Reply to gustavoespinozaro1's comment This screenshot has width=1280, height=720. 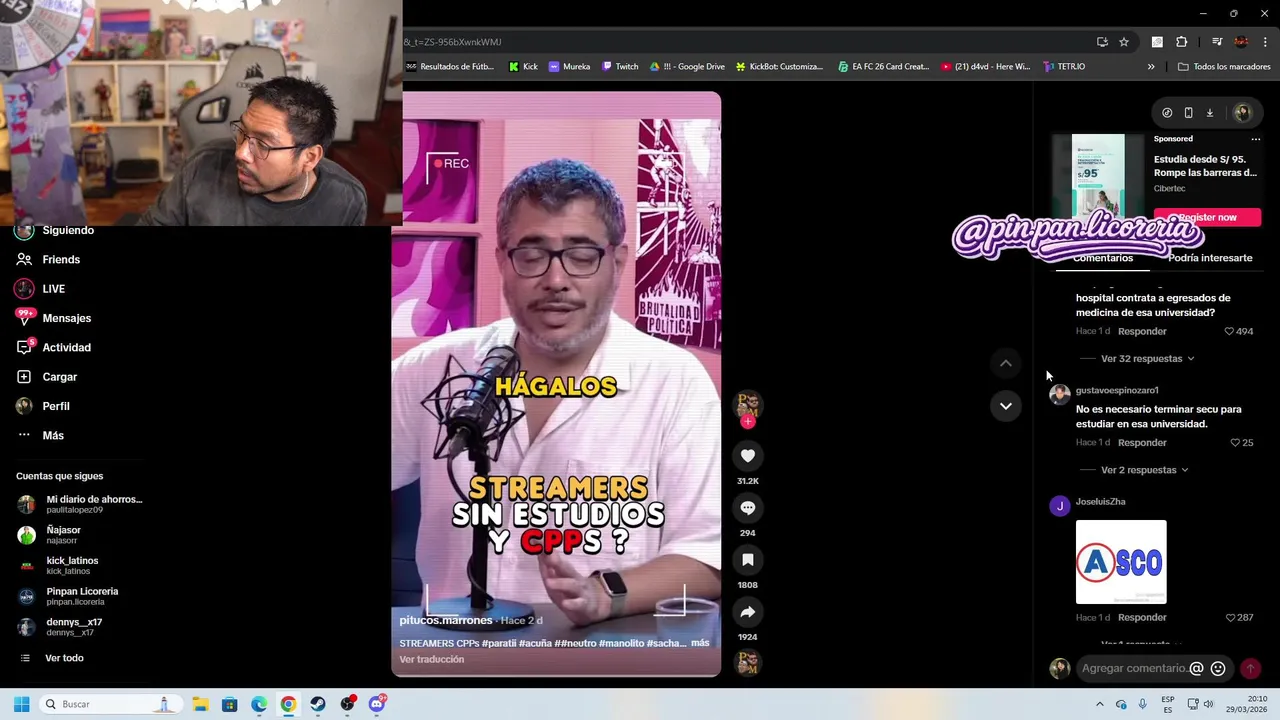coord(1142,442)
